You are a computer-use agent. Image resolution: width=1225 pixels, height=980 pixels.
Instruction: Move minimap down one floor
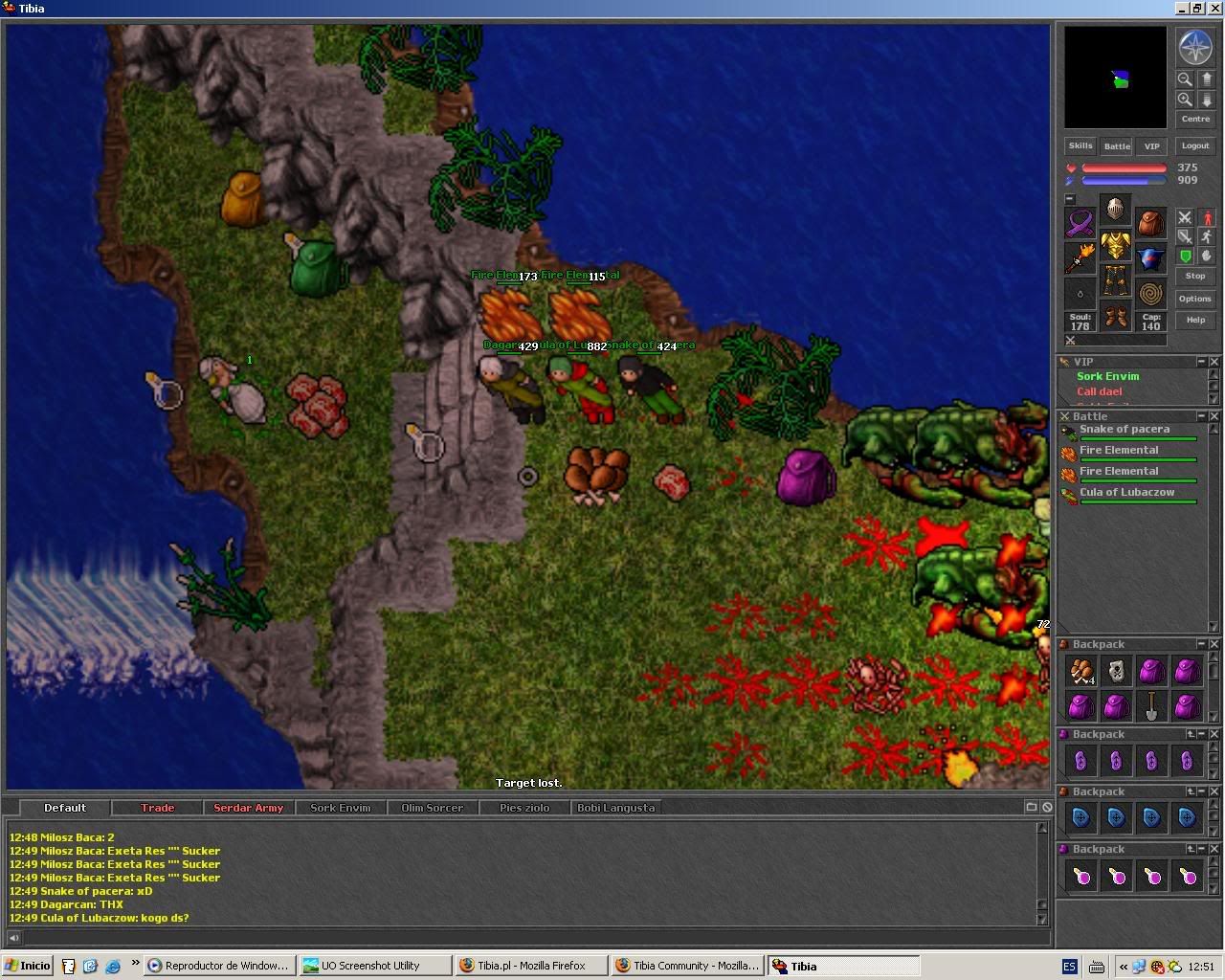[x=1207, y=100]
